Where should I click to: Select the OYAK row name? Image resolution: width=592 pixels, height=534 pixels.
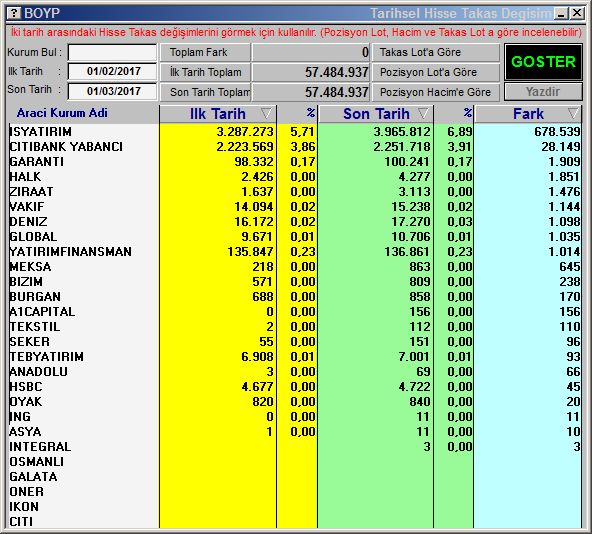[x=26, y=402]
